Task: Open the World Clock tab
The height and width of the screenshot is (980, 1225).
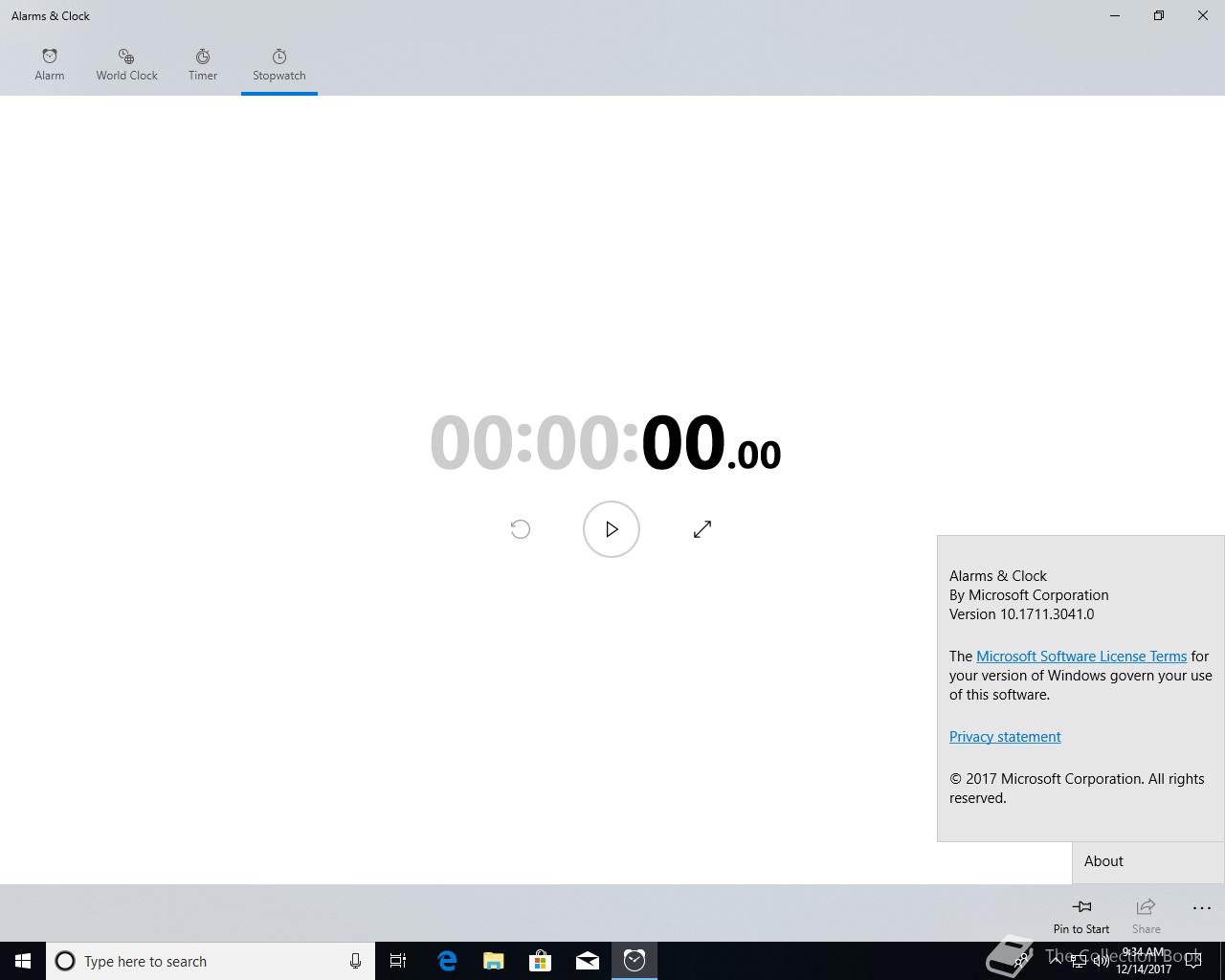Action: click(126, 65)
